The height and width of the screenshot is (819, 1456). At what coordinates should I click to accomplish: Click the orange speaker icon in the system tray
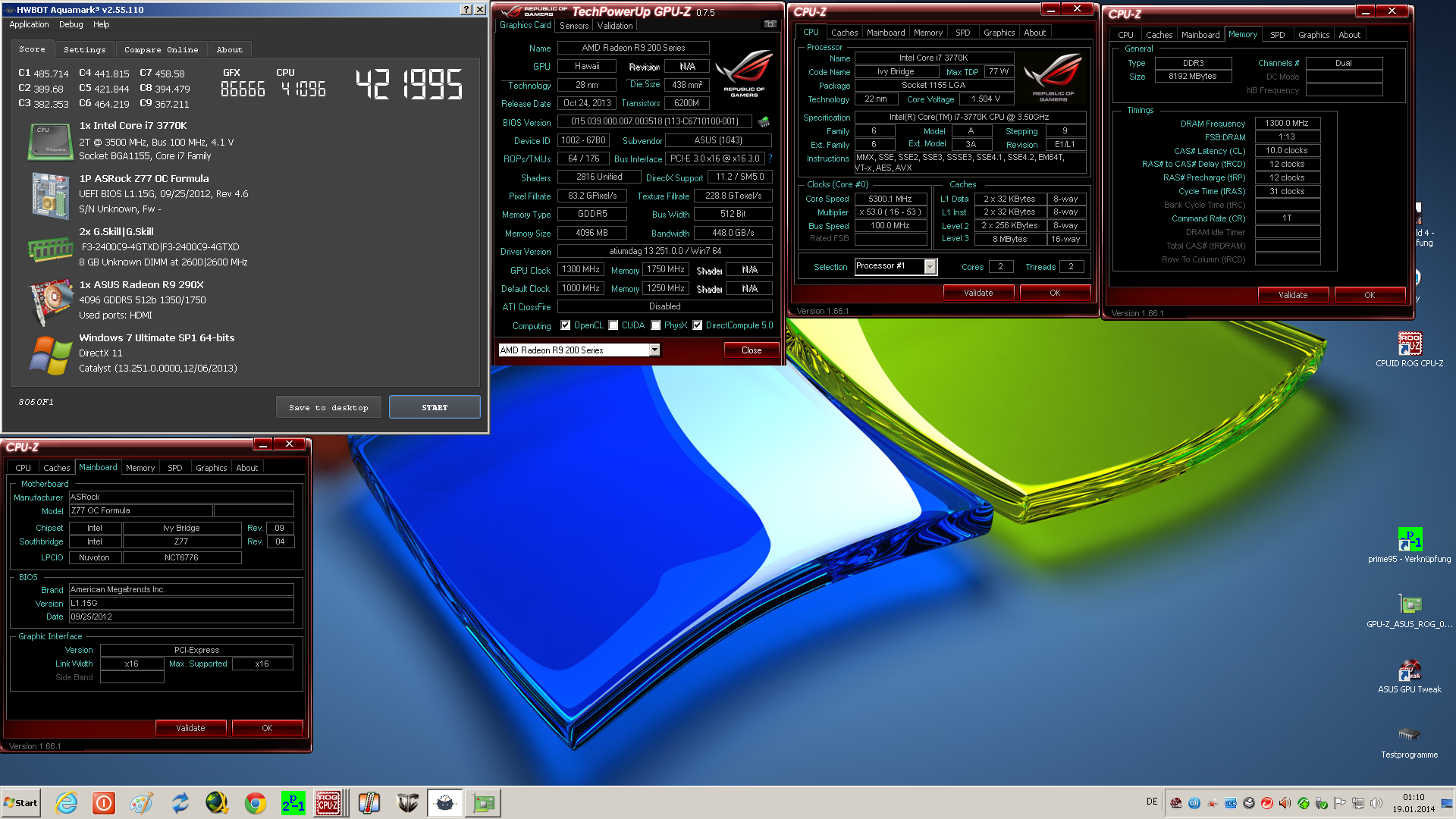click(1285, 803)
